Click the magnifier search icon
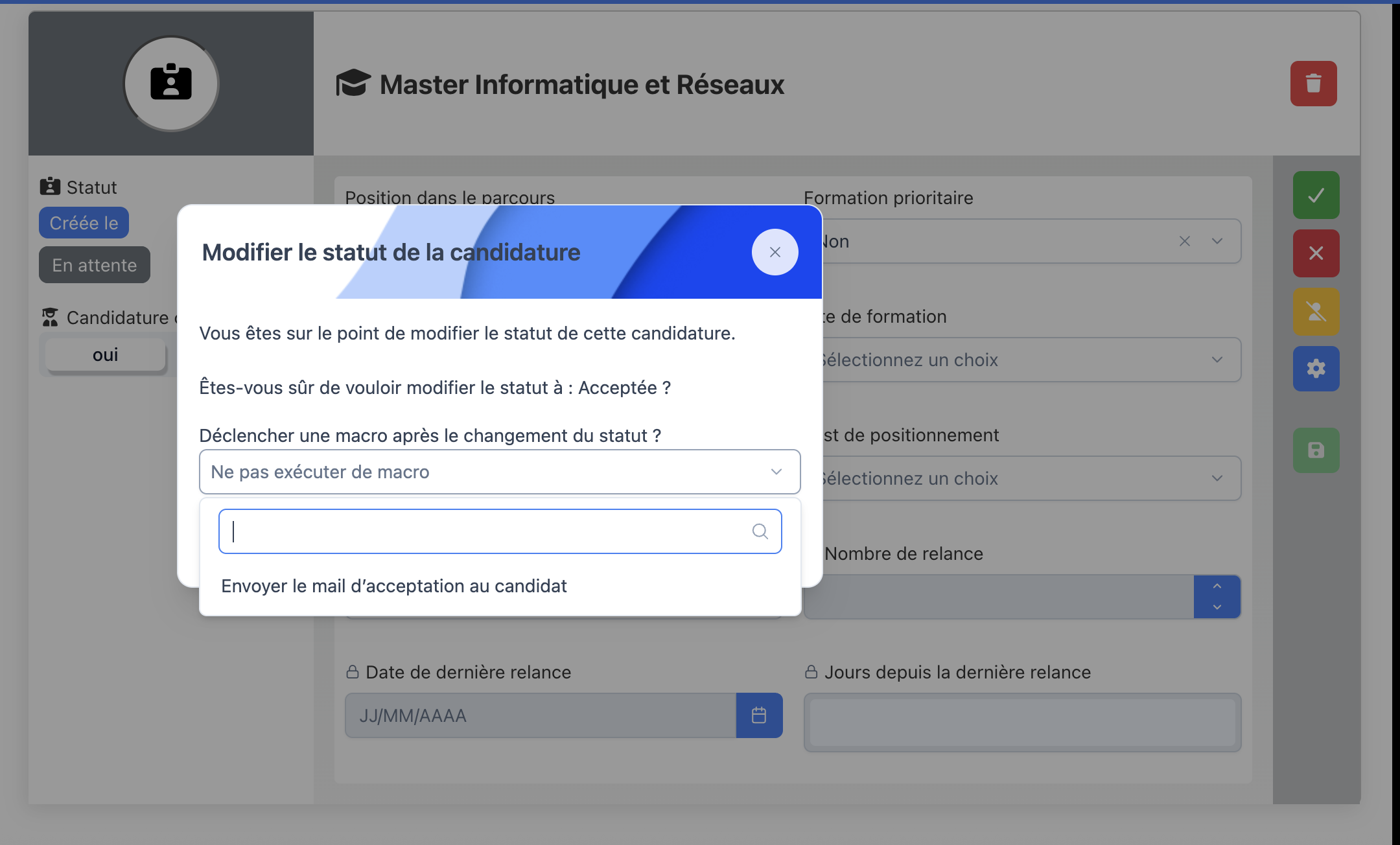 pyautogui.click(x=760, y=531)
